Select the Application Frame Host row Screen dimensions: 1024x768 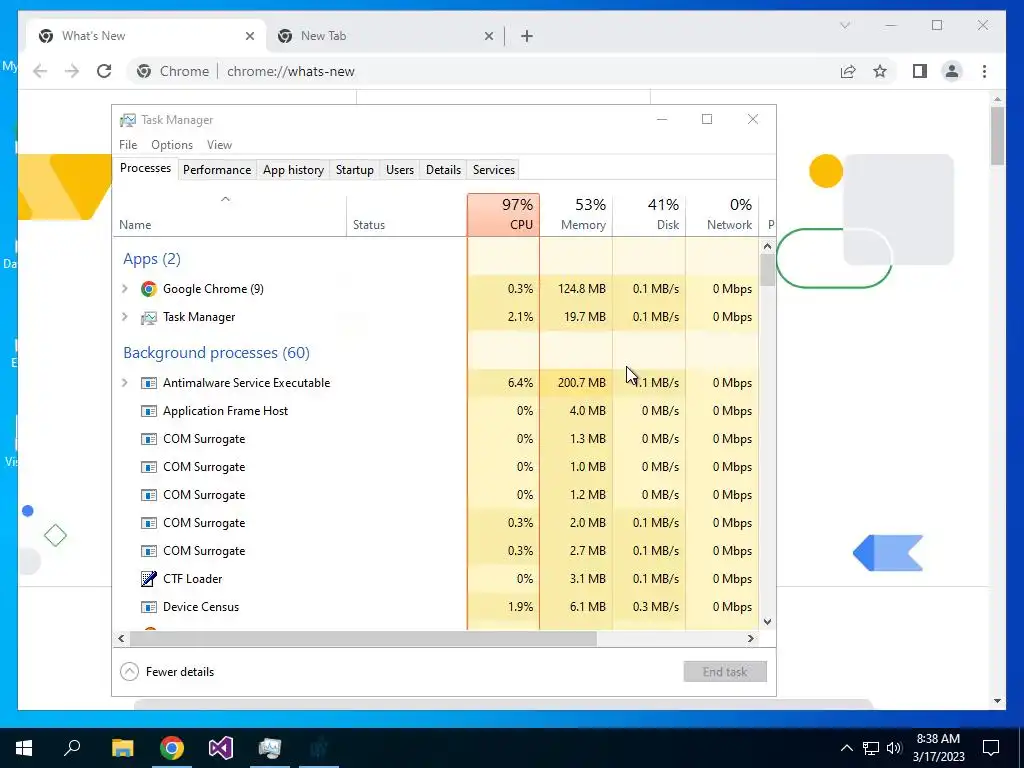coord(436,411)
